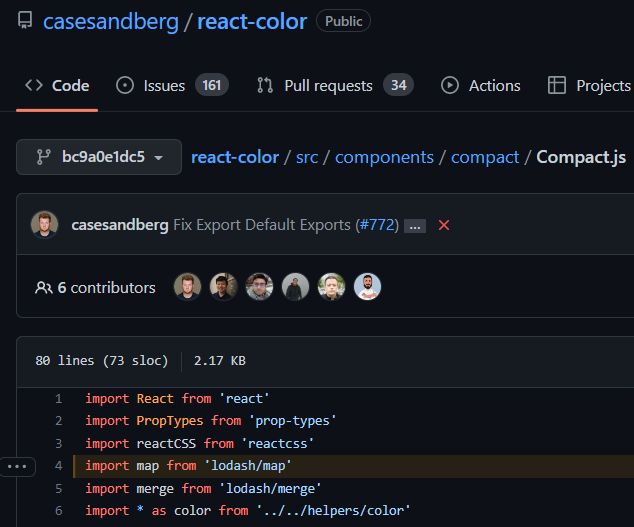Click the 34 pull requests counter
Screen dimensions: 634x527
point(398,85)
